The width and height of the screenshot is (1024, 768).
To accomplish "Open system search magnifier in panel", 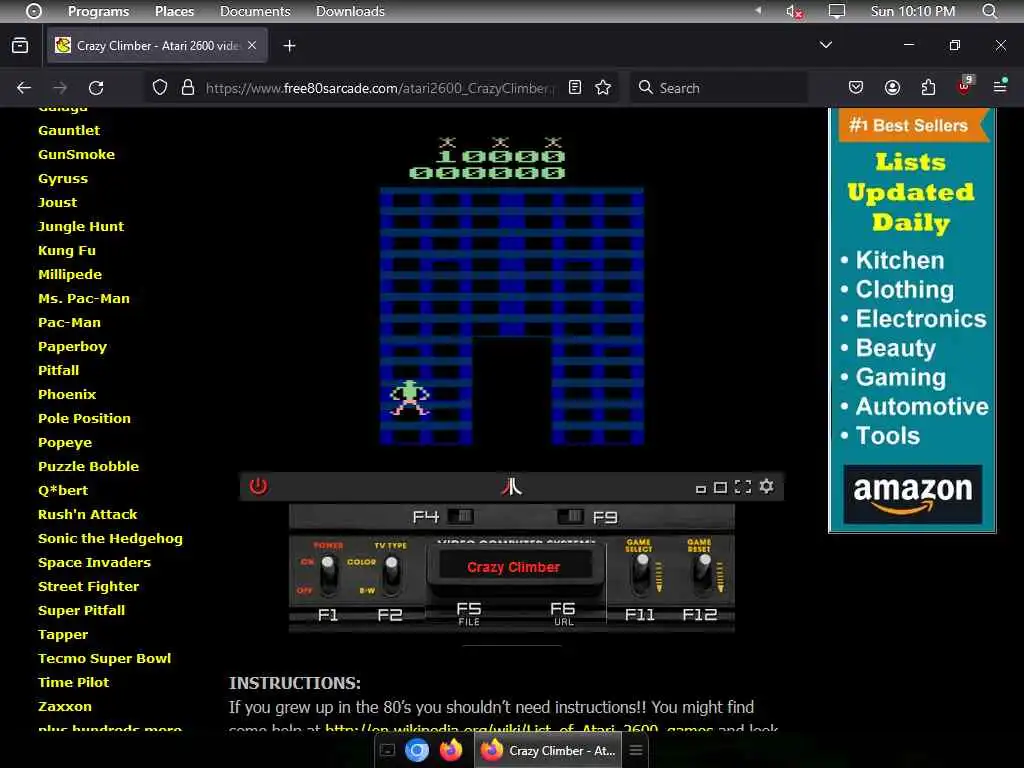I will coord(990,11).
